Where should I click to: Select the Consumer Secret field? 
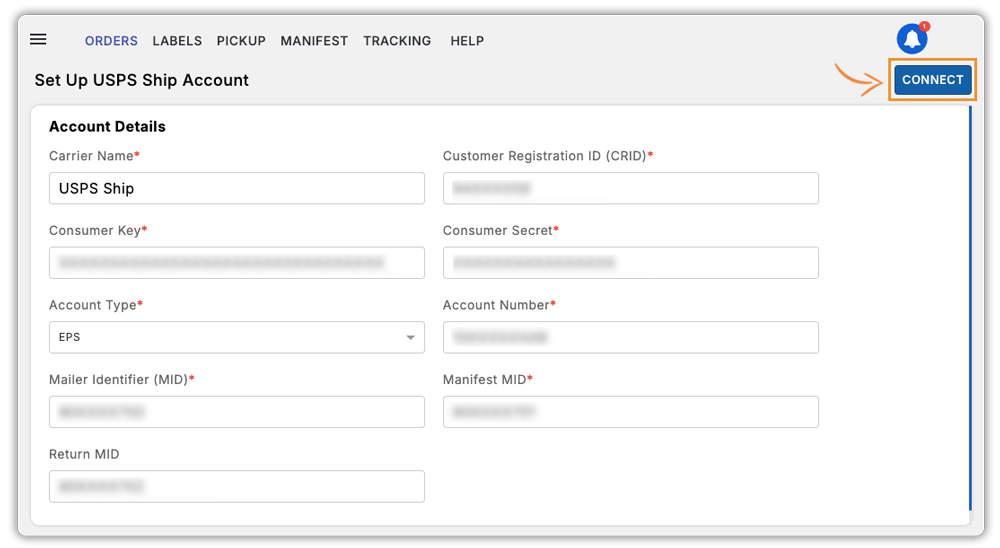[x=631, y=263]
